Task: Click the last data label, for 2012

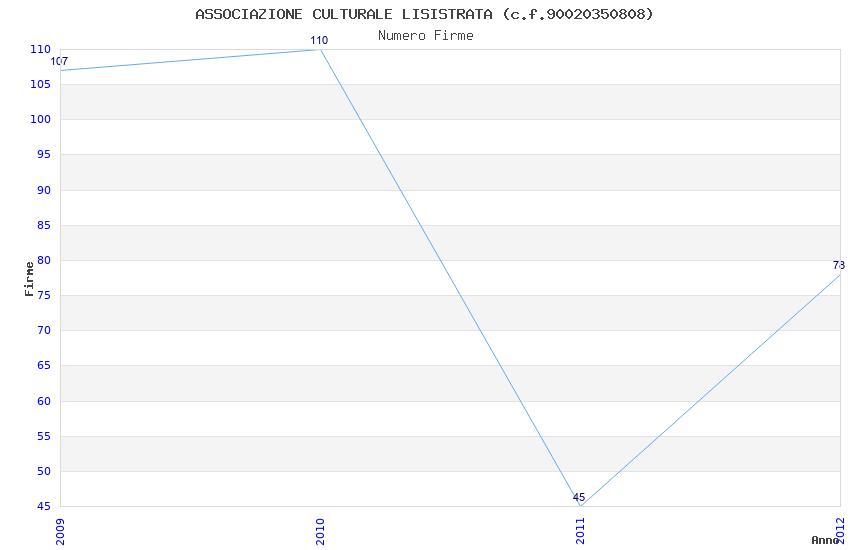Action: point(839,266)
